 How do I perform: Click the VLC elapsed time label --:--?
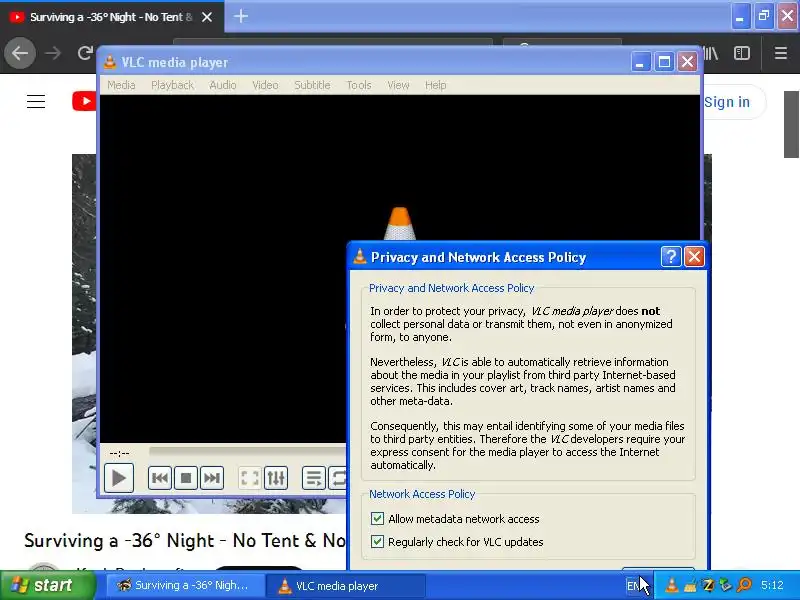click(119, 453)
